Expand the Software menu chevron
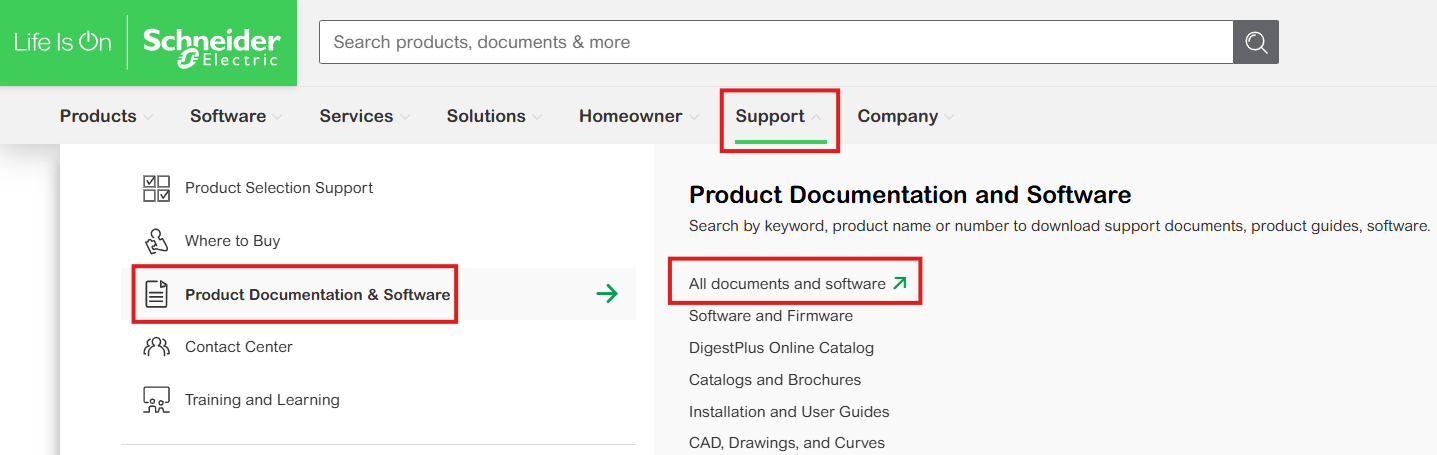The height and width of the screenshot is (455, 1437). [277, 117]
